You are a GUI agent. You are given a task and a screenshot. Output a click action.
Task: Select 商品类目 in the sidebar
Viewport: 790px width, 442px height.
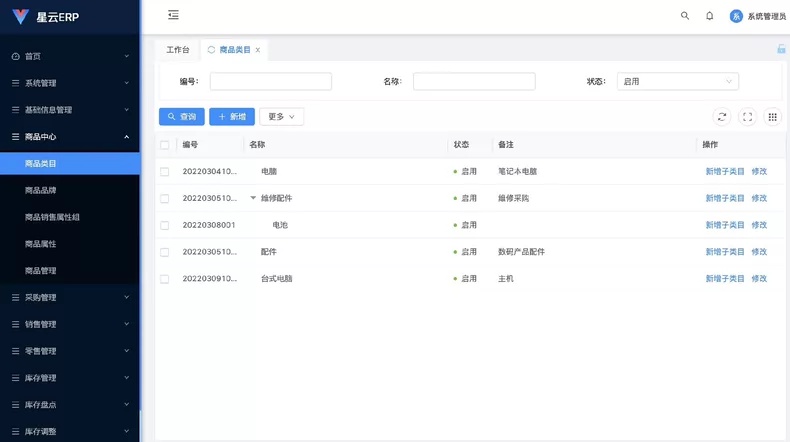pyautogui.click(x=70, y=164)
